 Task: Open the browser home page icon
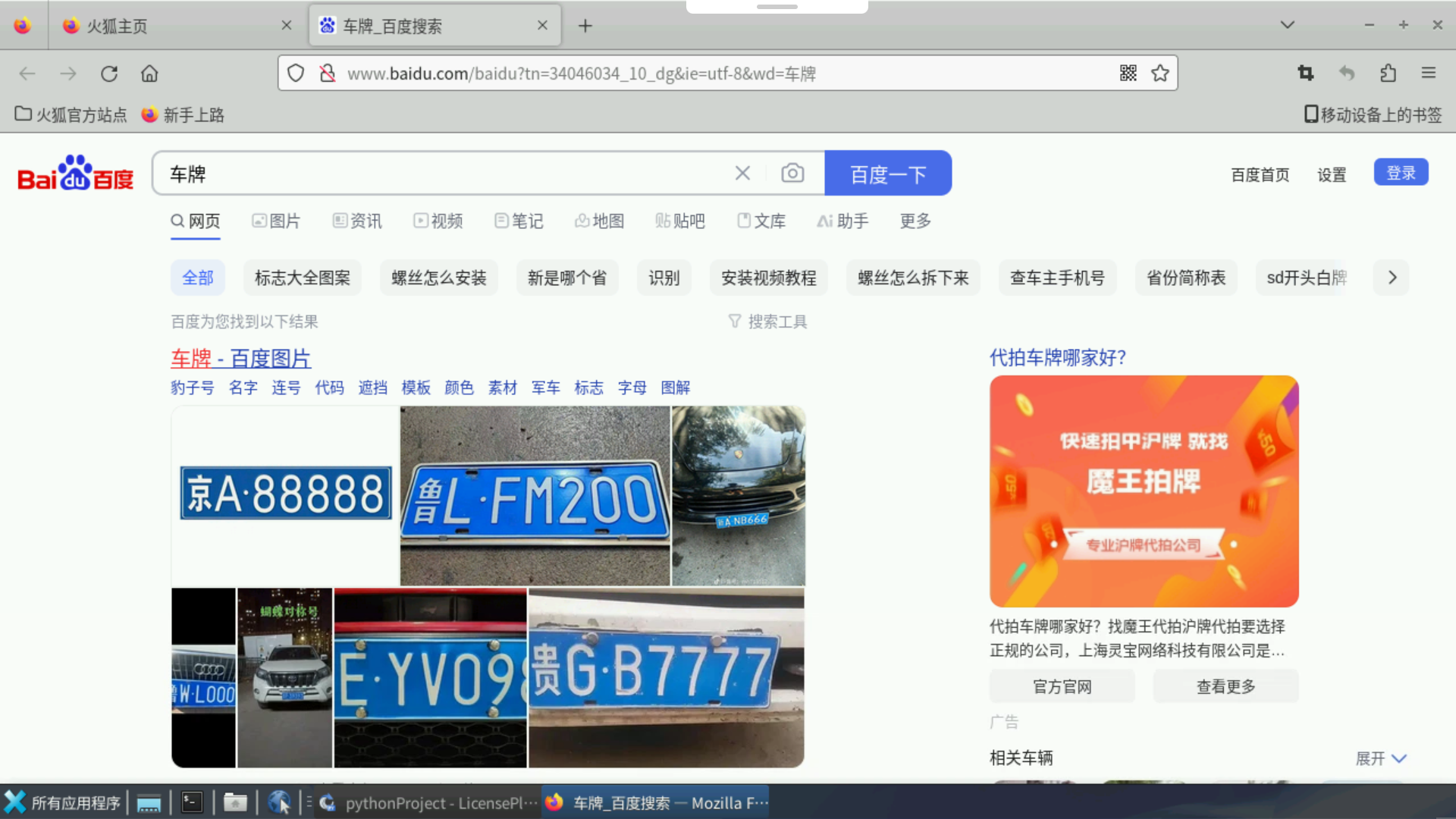pos(149,73)
